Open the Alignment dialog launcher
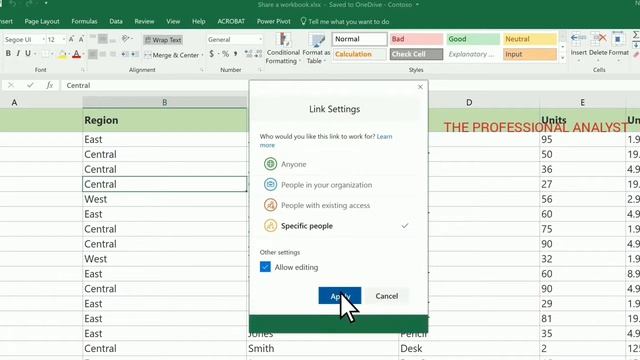 [x=202, y=70]
